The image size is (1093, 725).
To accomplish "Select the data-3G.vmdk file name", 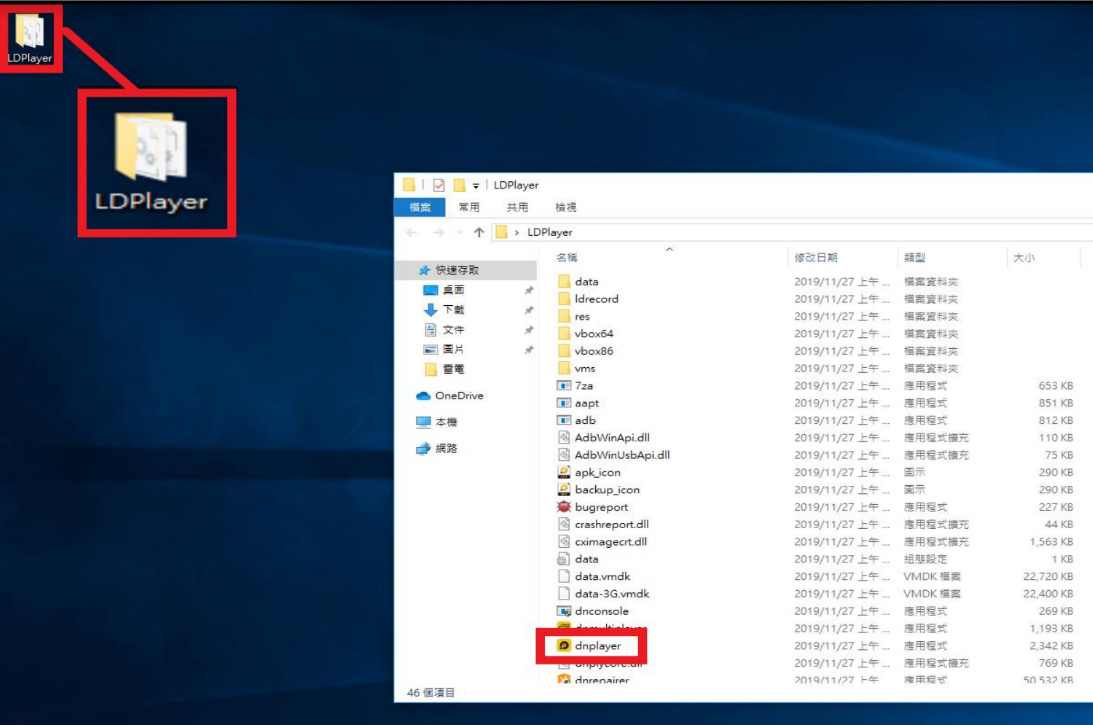I will tap(612, 594).
